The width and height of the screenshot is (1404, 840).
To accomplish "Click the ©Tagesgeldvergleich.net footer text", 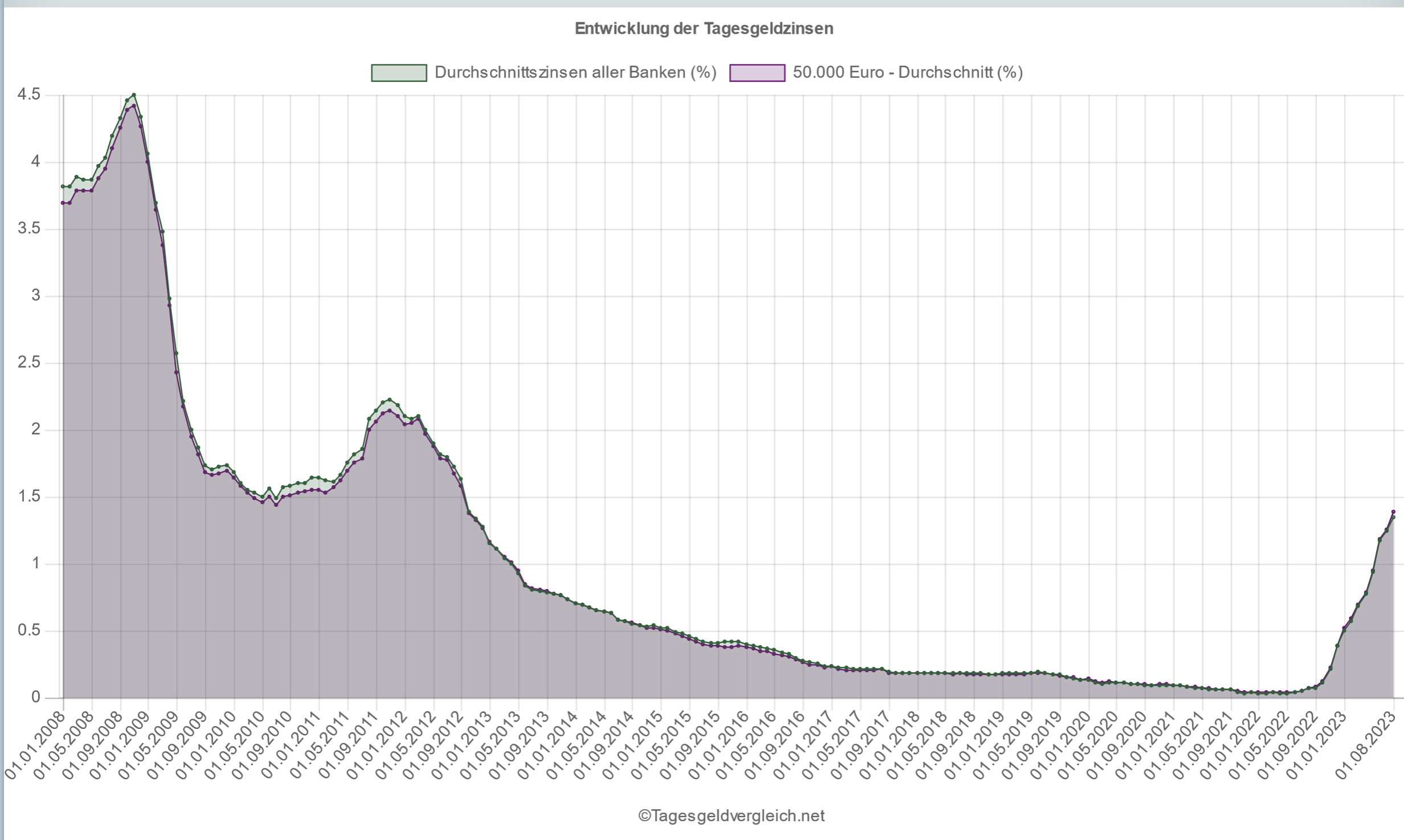I will 731,816.
